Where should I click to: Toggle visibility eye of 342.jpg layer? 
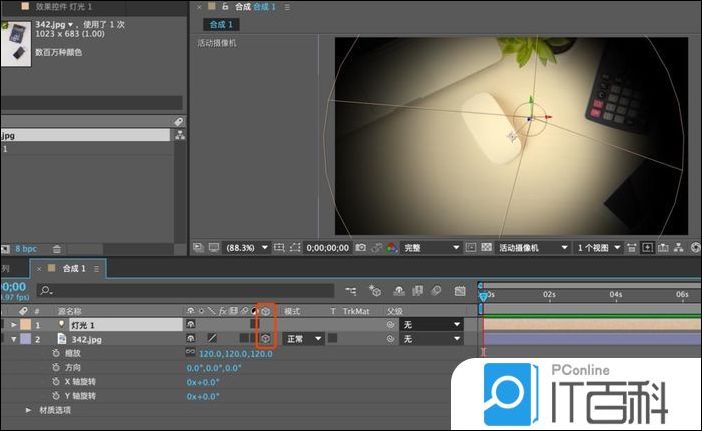tap(191, 339)
